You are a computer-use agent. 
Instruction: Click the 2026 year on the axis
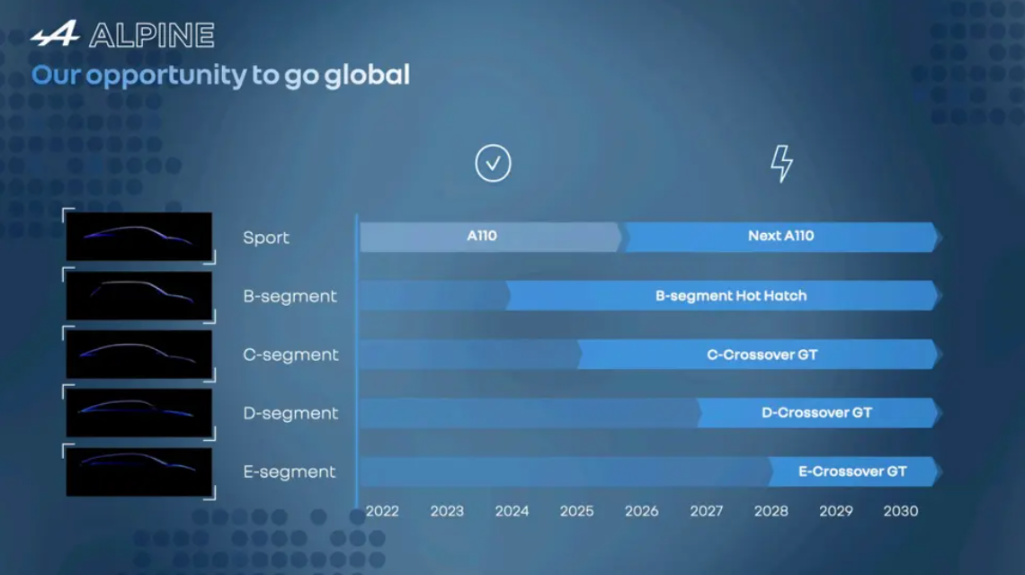pyautogui.click(x=641, y=511)
